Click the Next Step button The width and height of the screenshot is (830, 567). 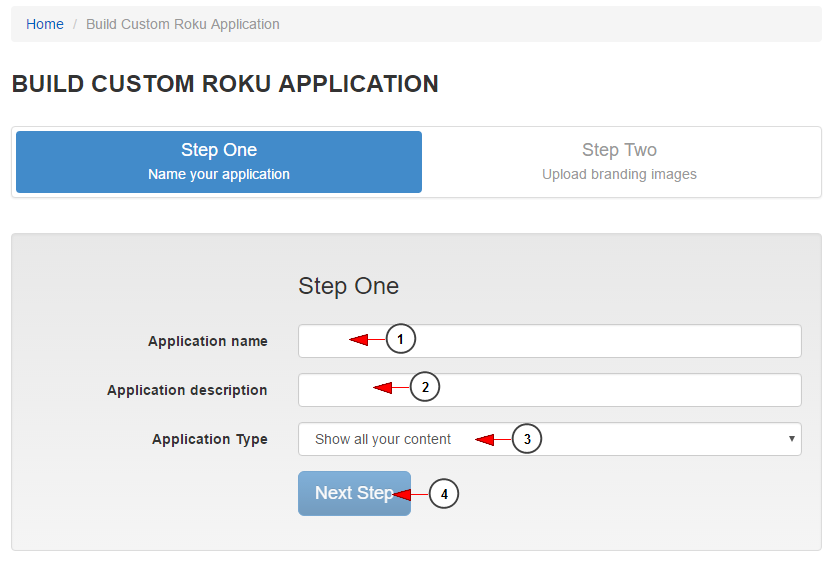point(354,493)
